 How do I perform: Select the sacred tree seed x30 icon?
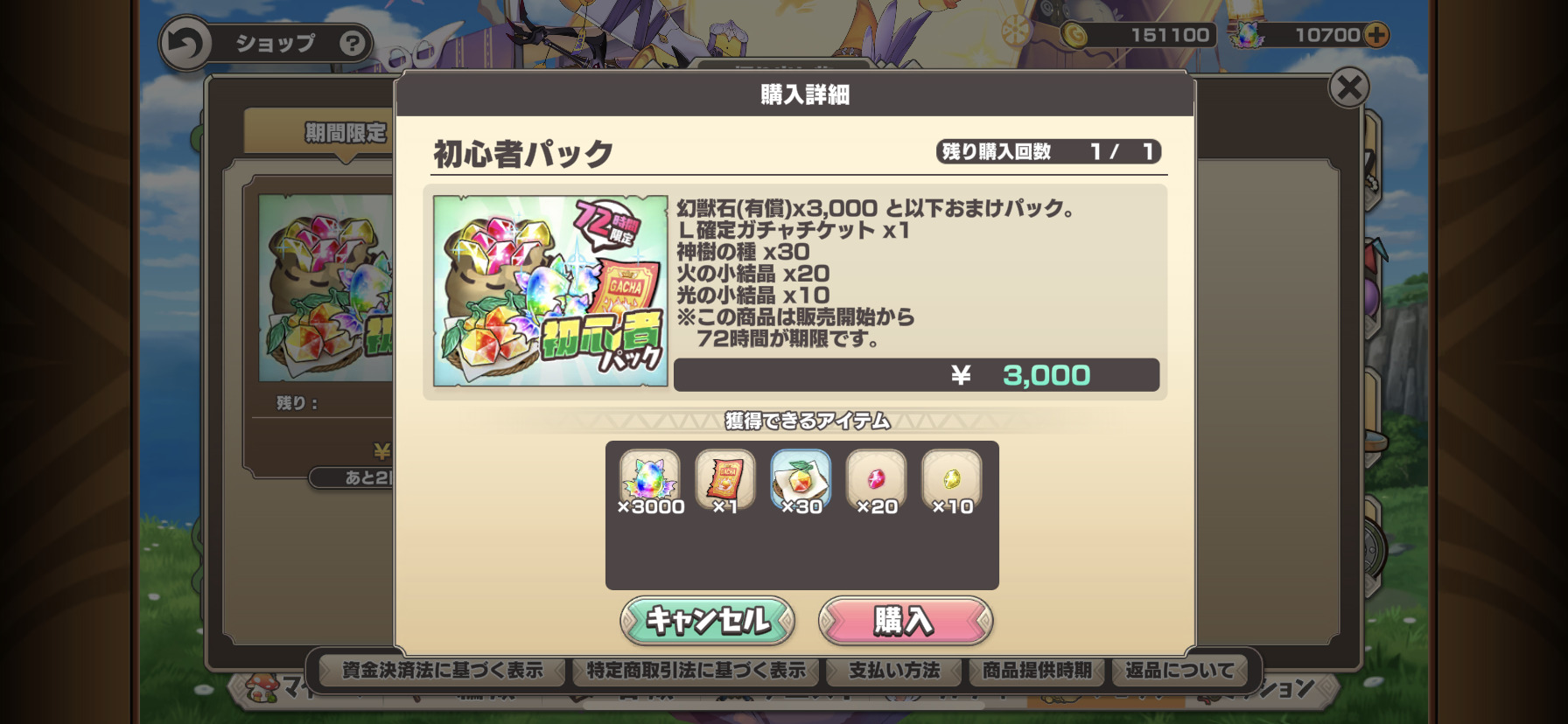pos(801,480)
